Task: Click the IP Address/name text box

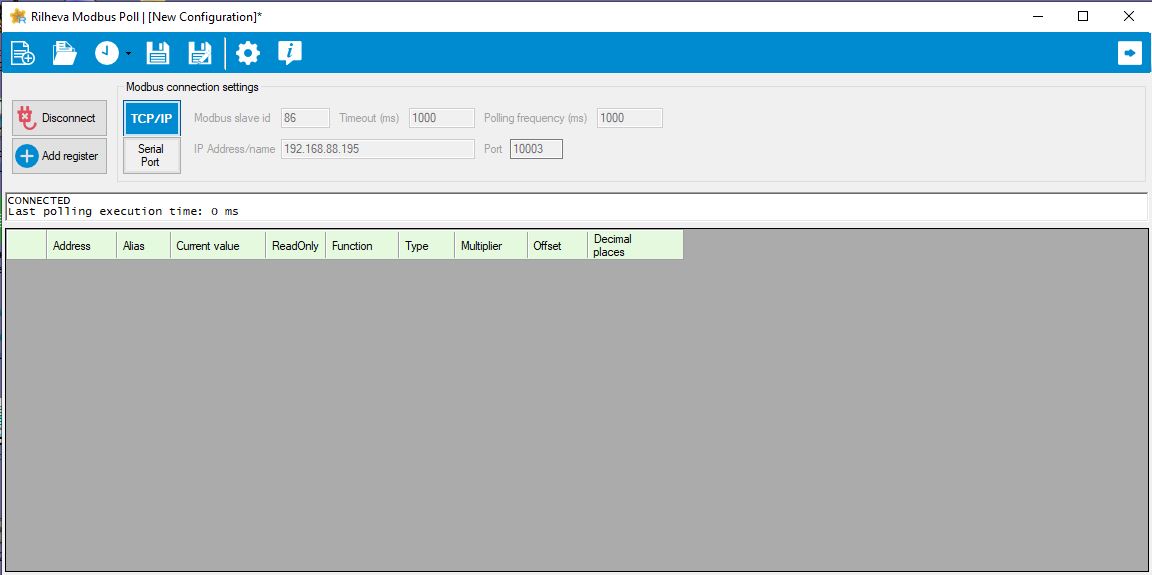Action: click(377, 149)
